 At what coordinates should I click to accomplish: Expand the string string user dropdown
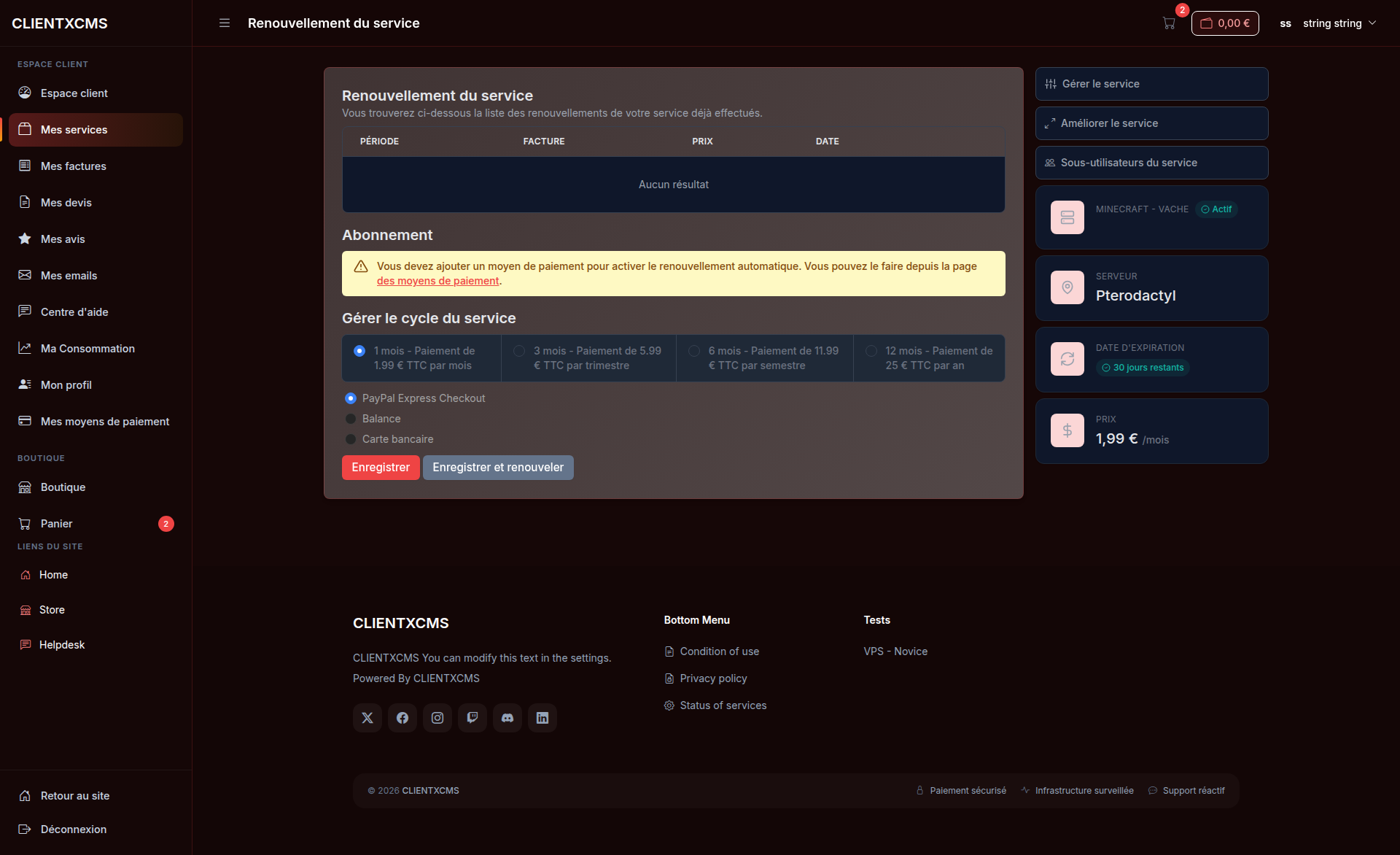[x=1327, y=23]
